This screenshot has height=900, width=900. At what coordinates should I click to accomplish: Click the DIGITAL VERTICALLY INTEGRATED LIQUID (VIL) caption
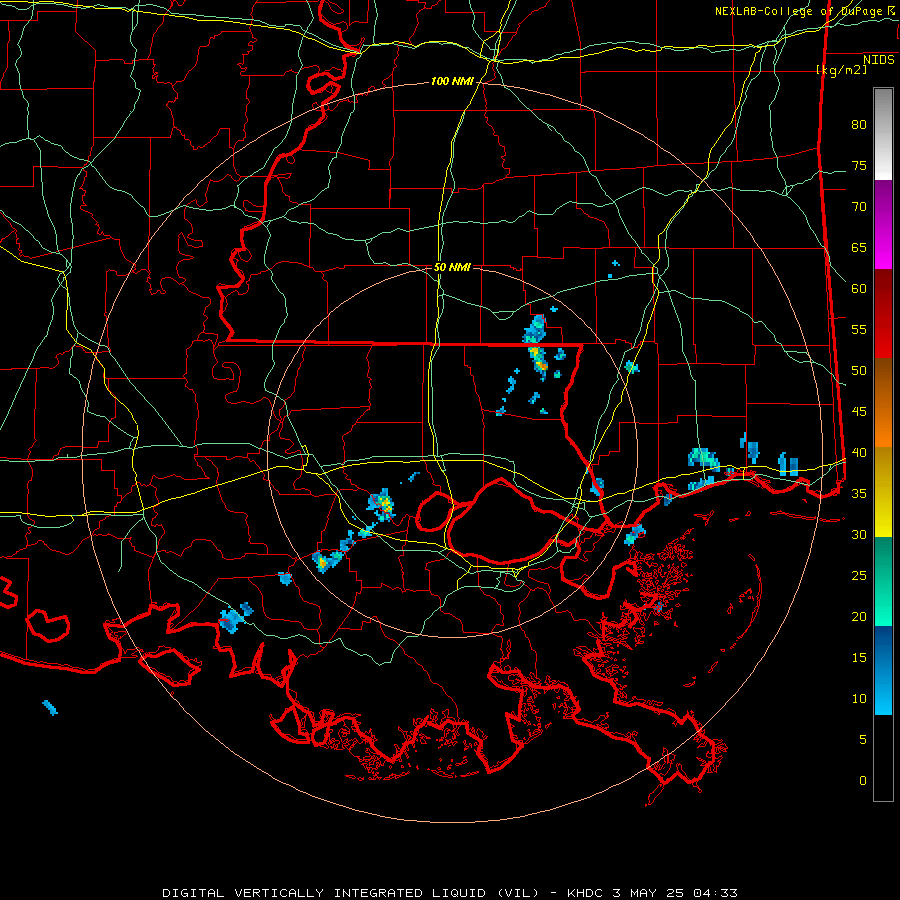[x=350, y=893]
